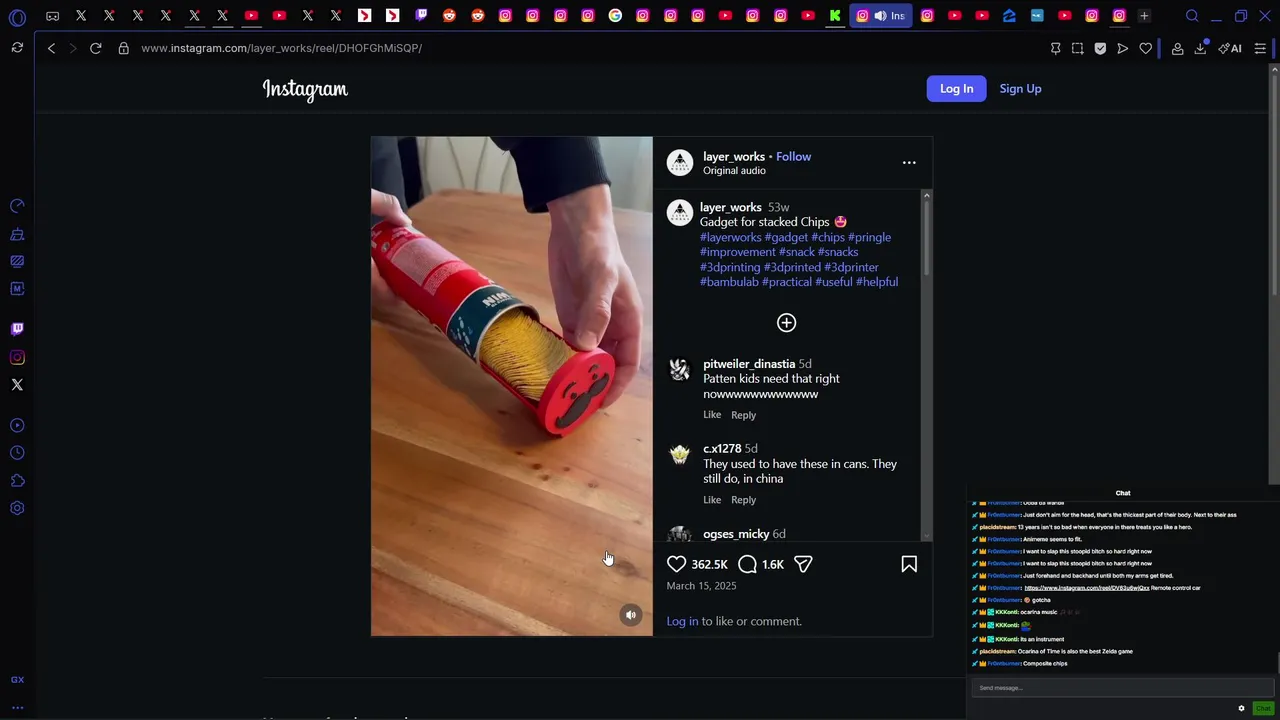Open the browser account profile icon

click(1178, 48)
